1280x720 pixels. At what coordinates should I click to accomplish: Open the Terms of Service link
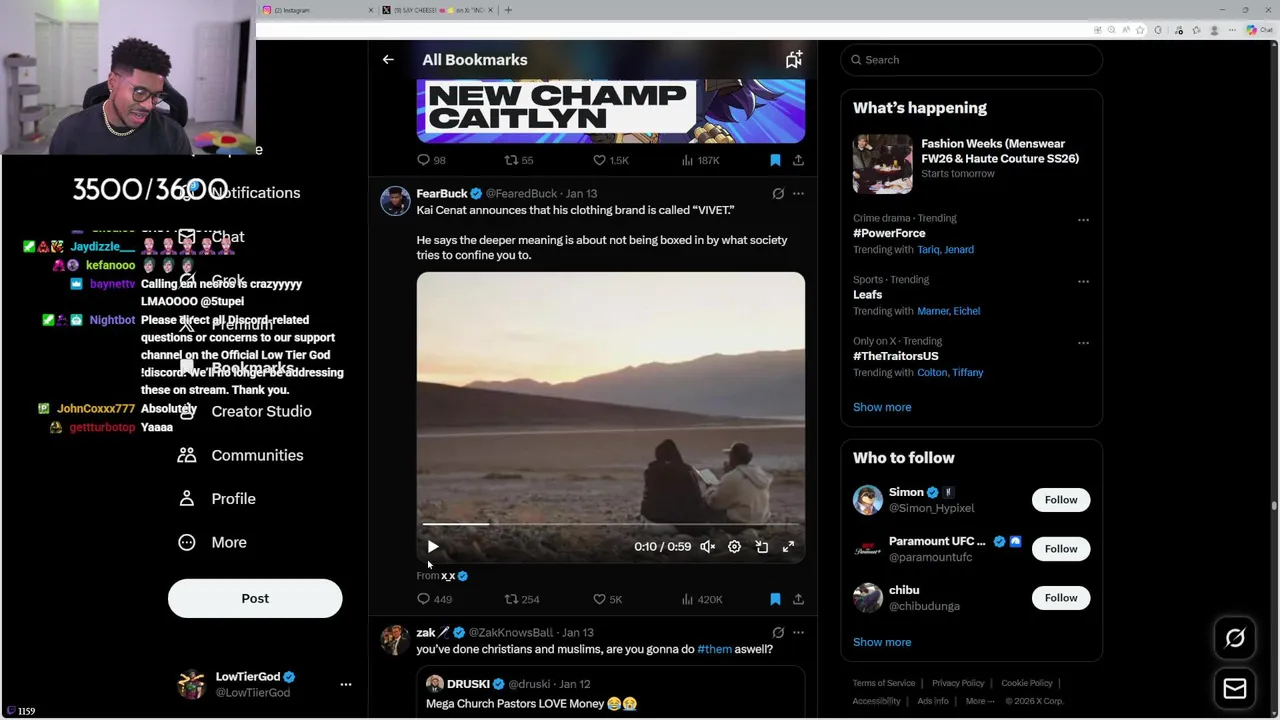tap(884, 683)
